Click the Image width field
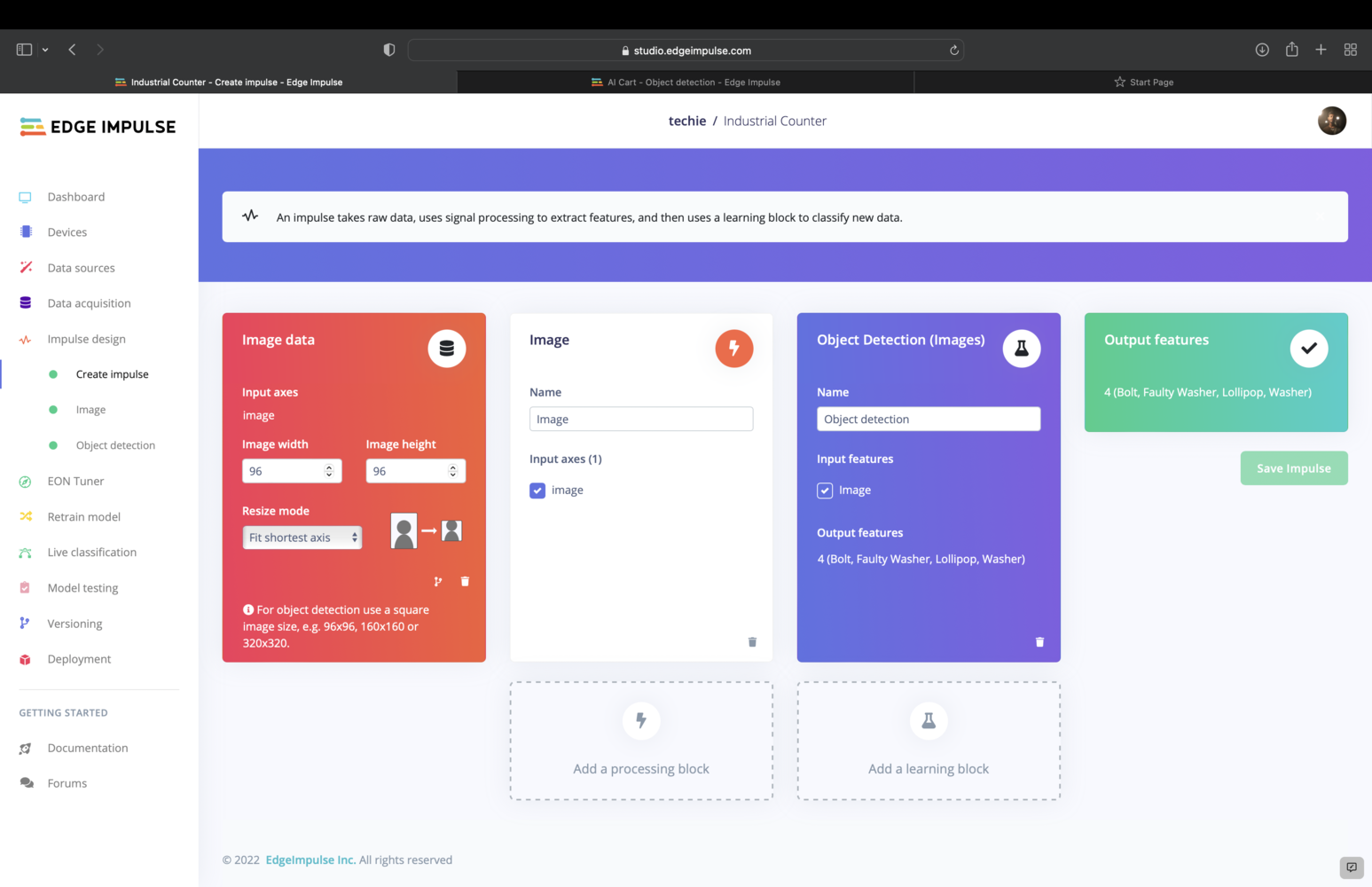 point(292,471)
